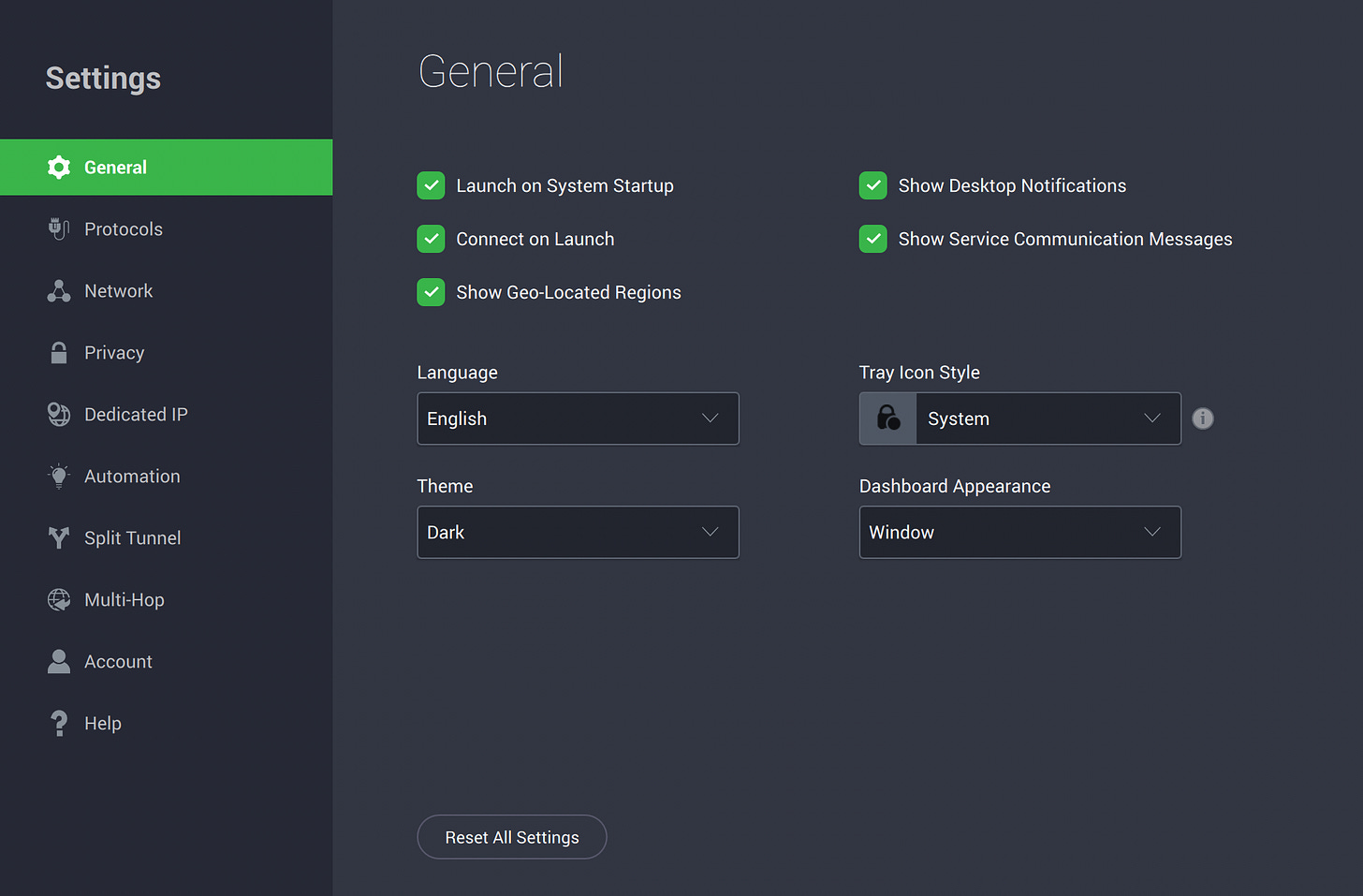Click the Account person icon
This screenshot has height=896, width=1363.
pos(59,662)
